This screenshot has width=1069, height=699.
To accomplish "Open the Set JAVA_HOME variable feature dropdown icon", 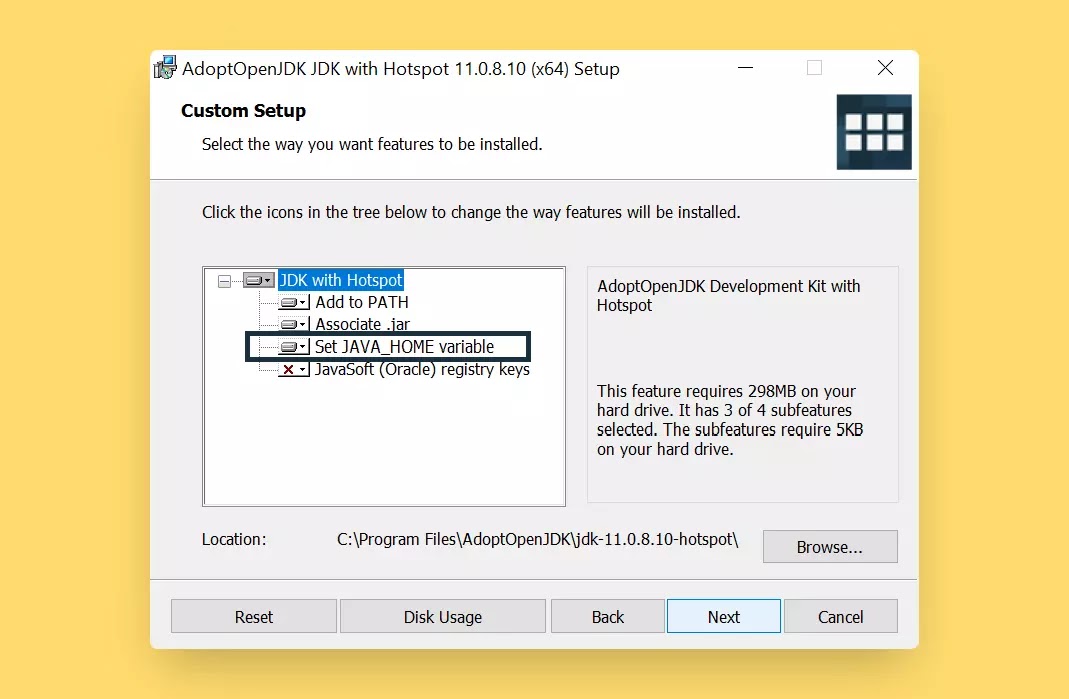I will 294,346.
